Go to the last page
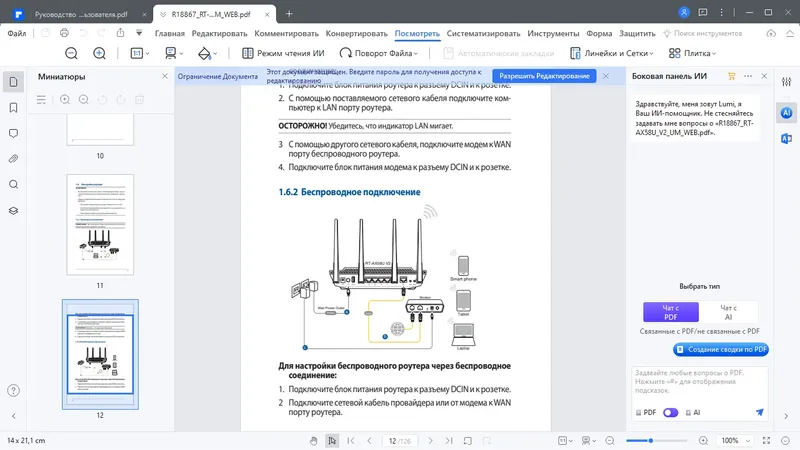 point(448,441)
